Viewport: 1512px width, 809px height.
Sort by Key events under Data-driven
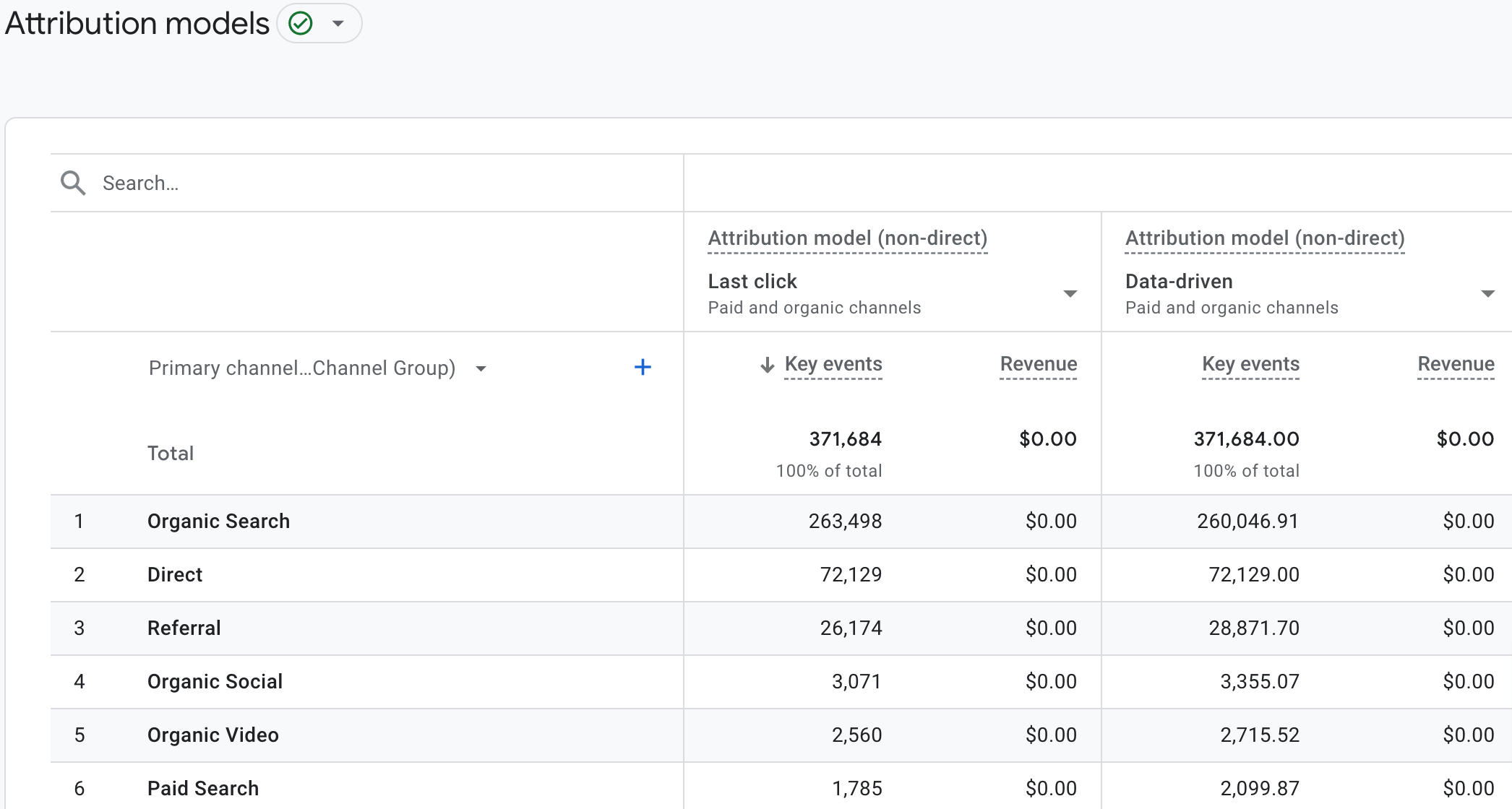[x=1250, y=365]
